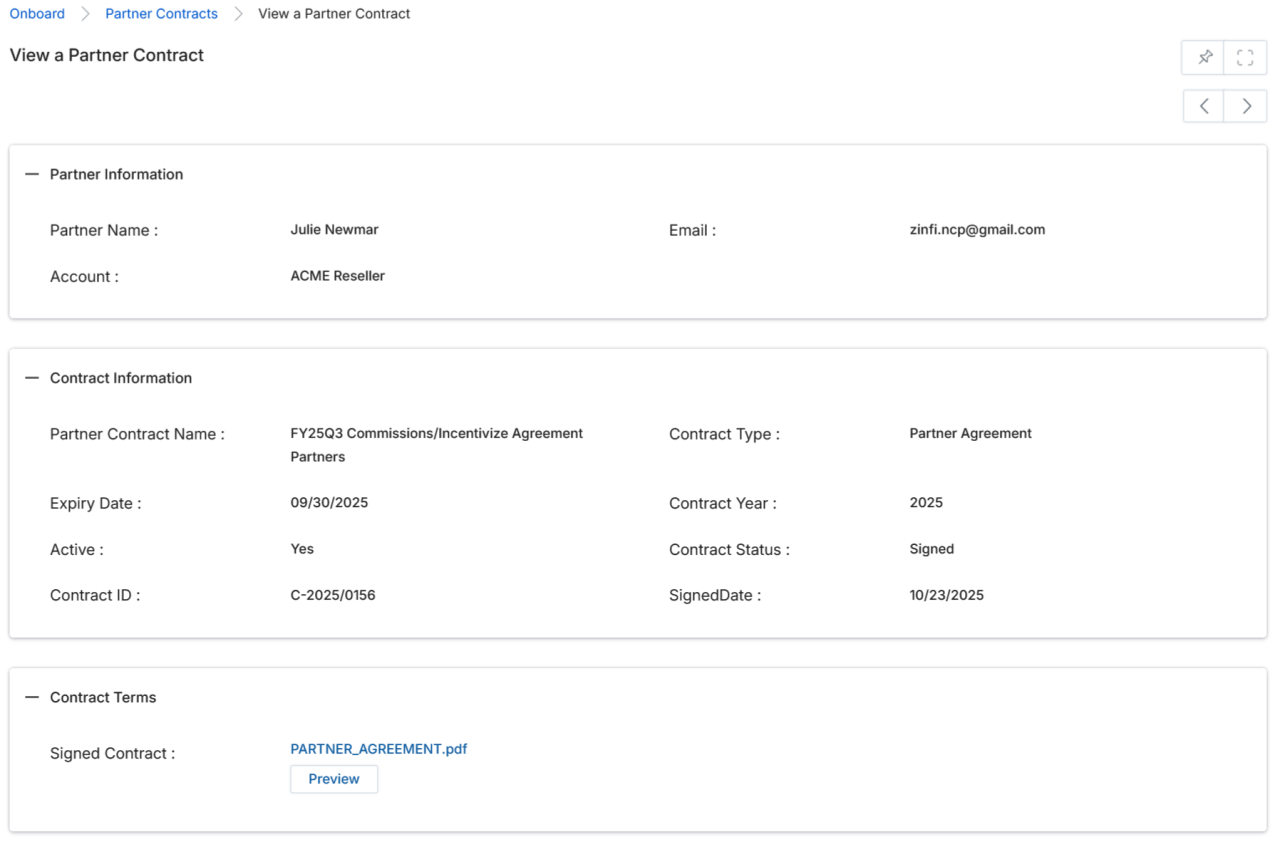Collapse the Contract Terms section

(x=32, y=697)
